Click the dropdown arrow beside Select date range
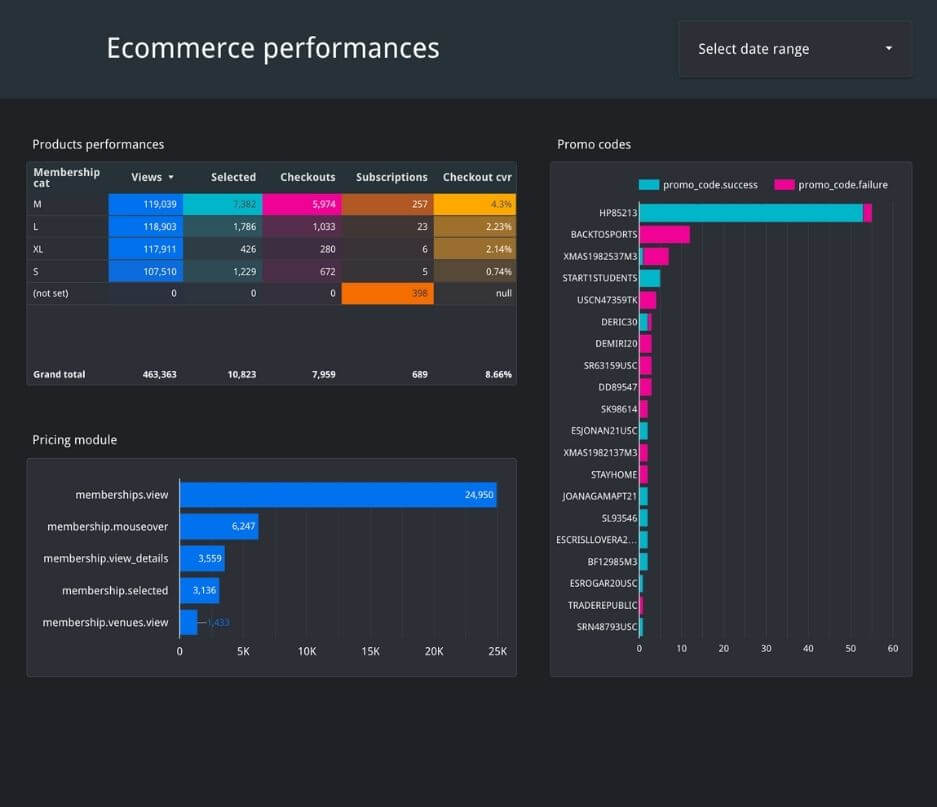Image resolution: width=937 pixels, height=807 pixels. [889, 48]
